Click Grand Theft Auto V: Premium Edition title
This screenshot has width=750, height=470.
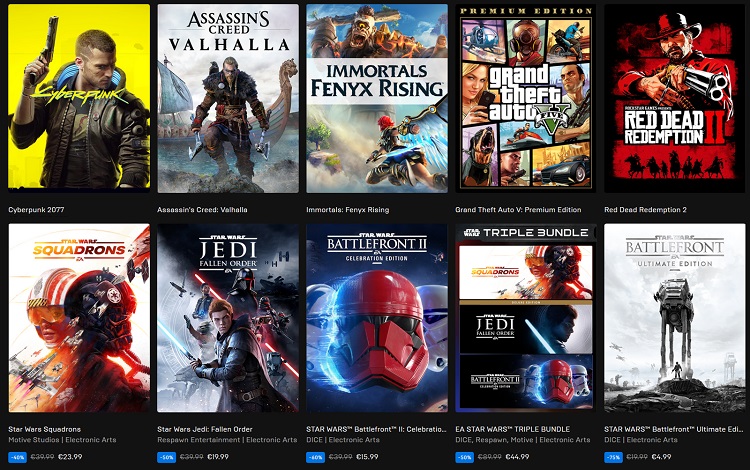pos(518,209)
